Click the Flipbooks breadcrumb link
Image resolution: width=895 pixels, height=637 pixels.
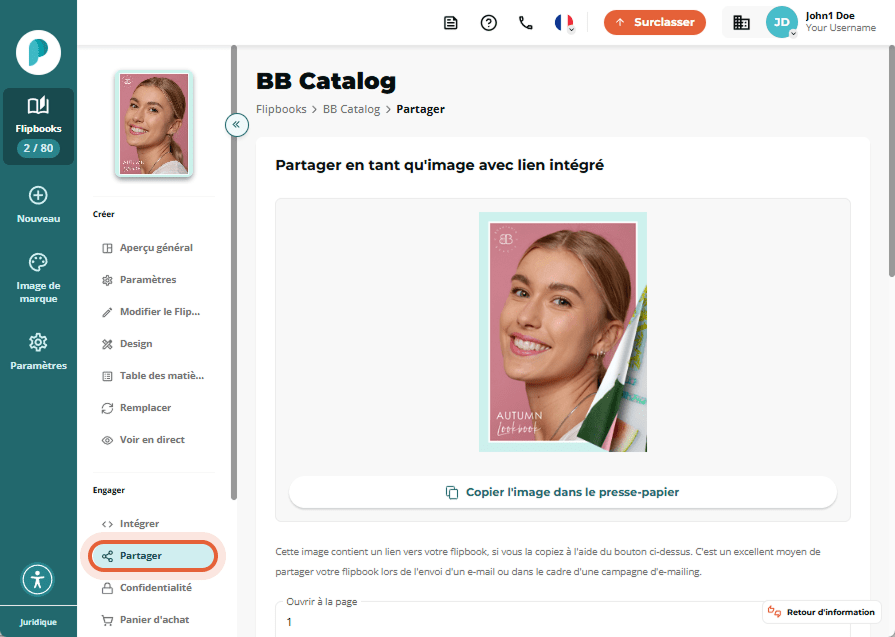pos(281,109)
